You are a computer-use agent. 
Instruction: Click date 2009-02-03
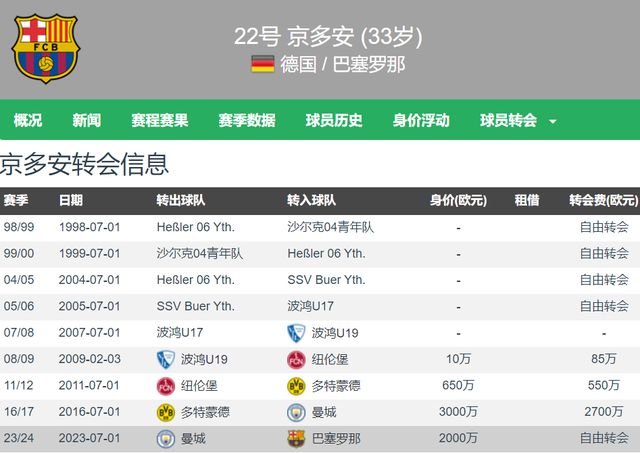89,359
